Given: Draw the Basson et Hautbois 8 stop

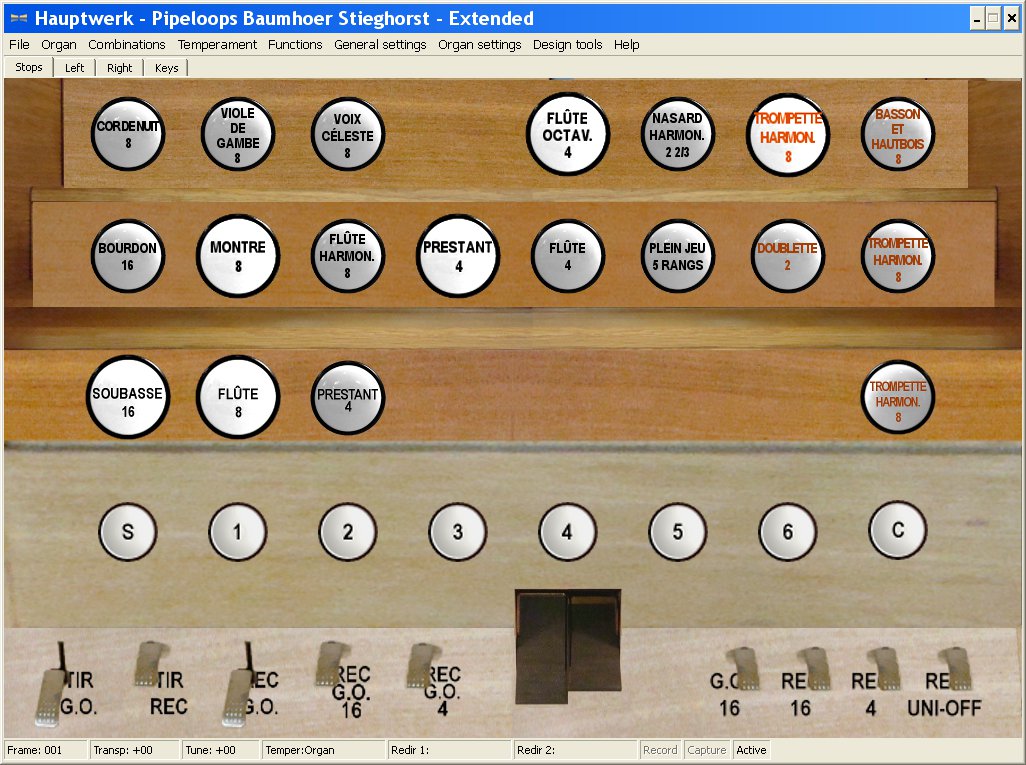Looking at the screenshot, I should coord(898,135).
